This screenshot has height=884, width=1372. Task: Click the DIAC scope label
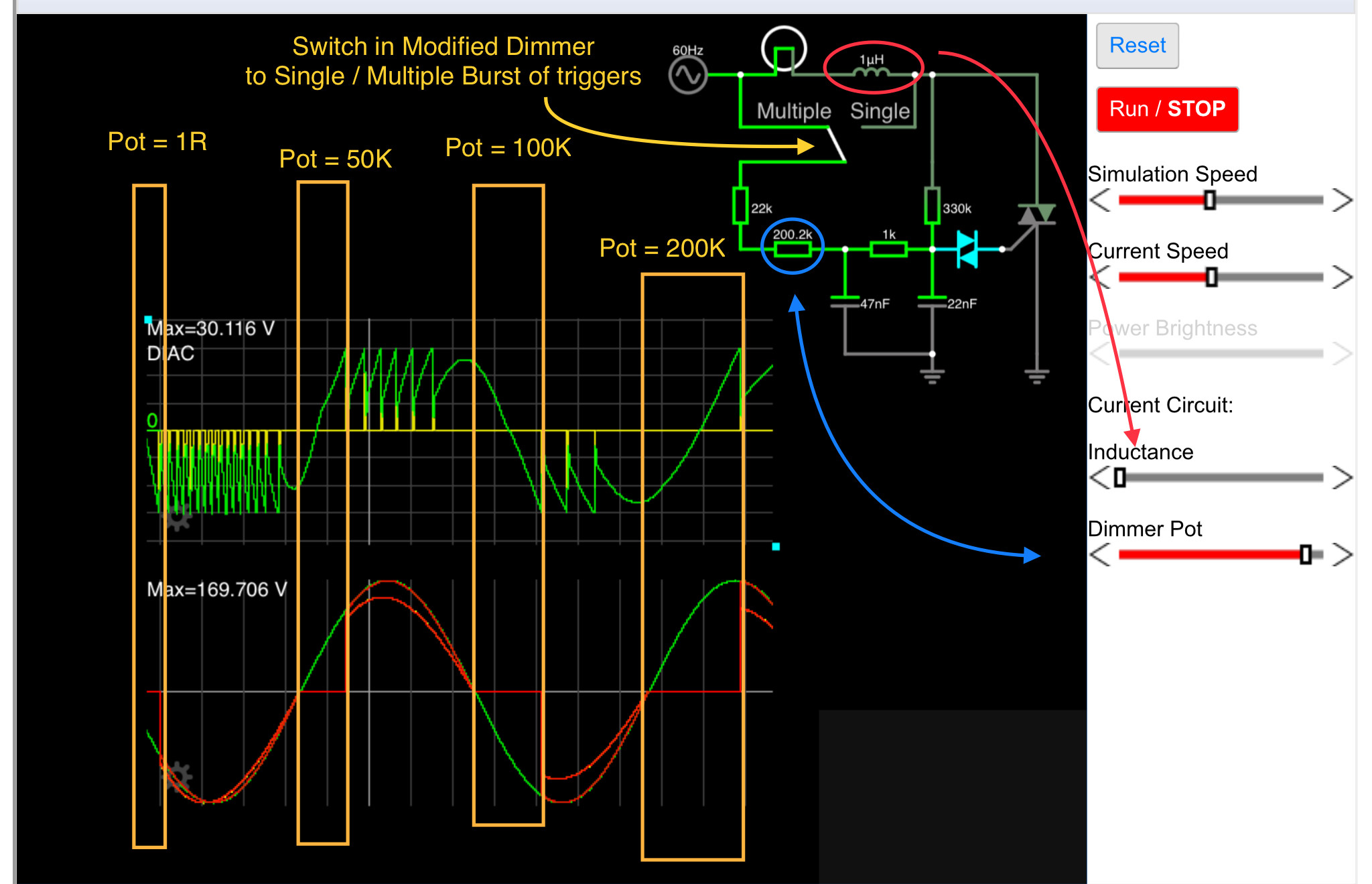[x=170, y=353]
